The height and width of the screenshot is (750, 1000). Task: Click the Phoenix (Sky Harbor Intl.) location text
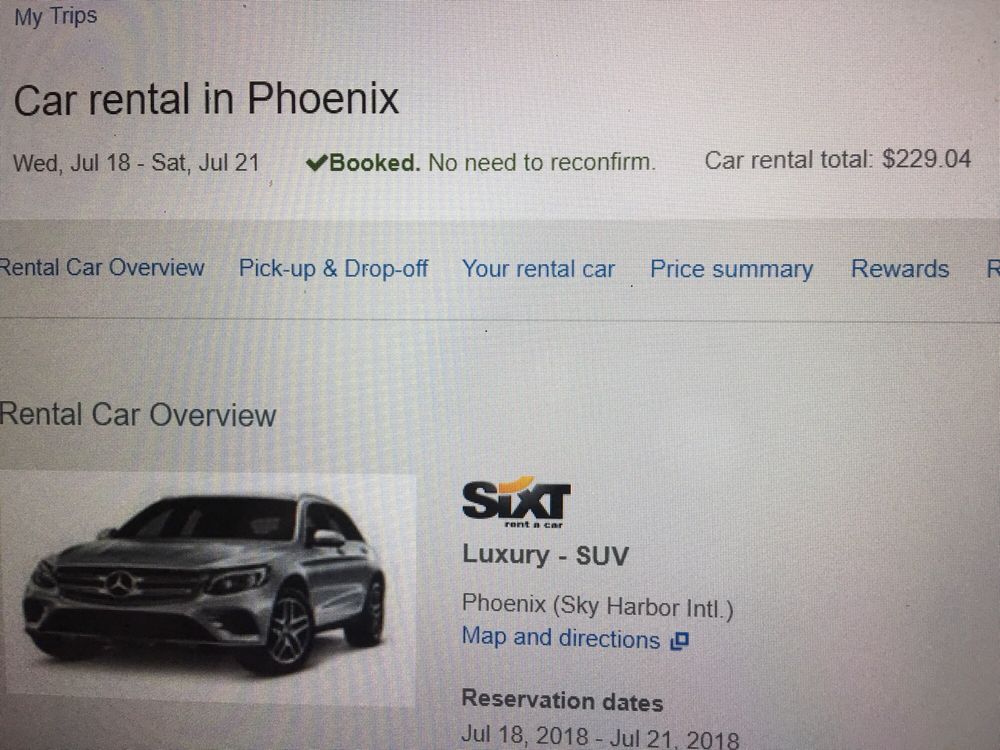click(598, 605)
